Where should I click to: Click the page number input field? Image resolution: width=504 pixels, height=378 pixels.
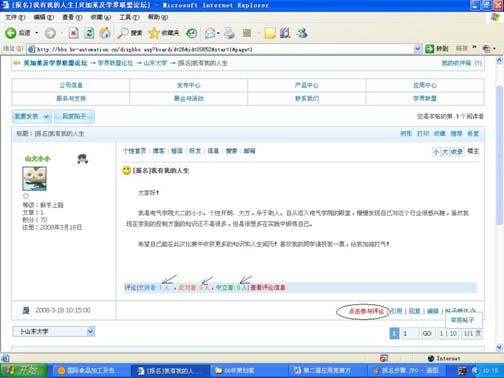[x=409, y=333]
